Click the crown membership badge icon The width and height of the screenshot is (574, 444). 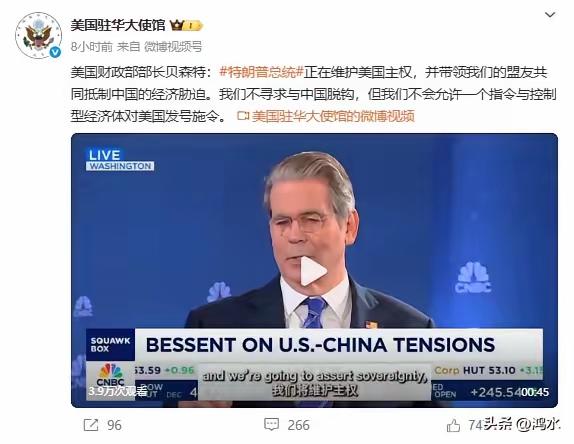(186, 25)
